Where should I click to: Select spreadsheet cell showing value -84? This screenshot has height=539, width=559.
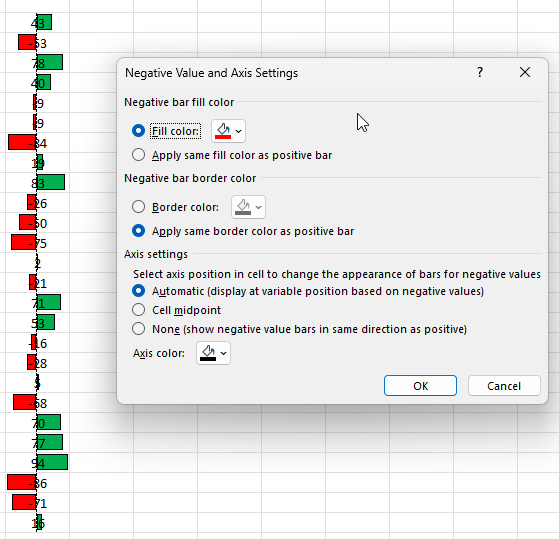coord(37,143)
